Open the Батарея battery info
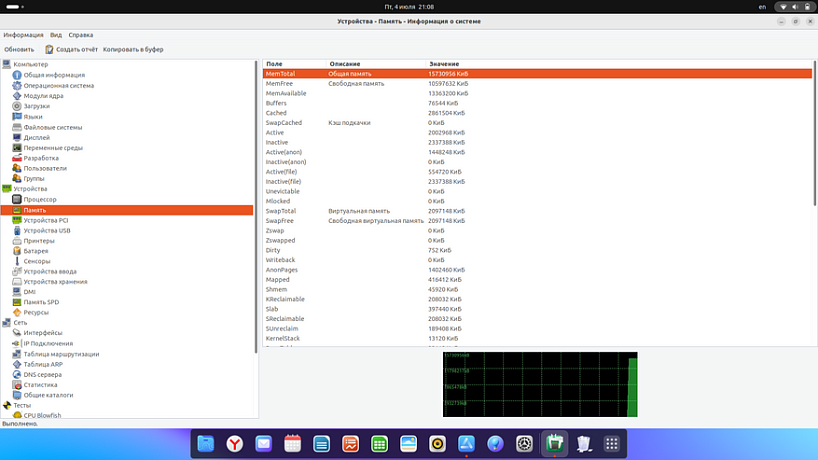Image resolution: width=818 pixels, height=460 pixels. click(36, 251)
